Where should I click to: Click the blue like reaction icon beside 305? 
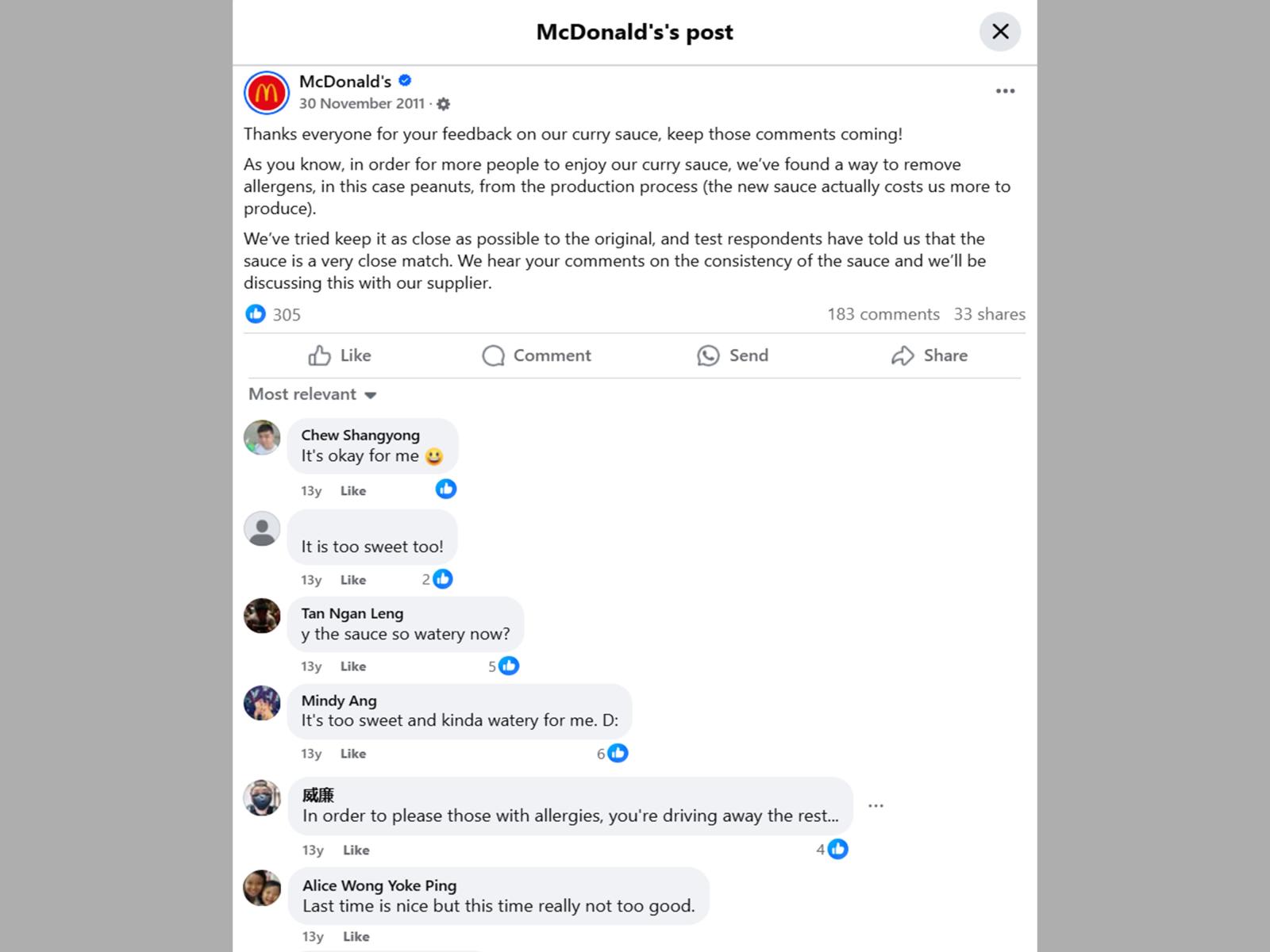256,314
